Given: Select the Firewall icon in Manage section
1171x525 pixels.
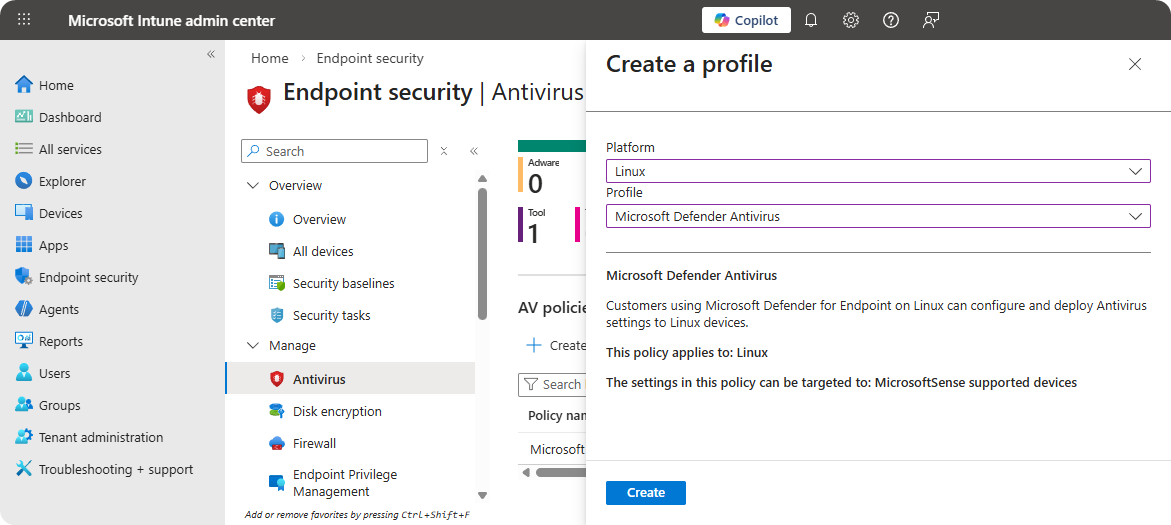Looking at the screenshot, I should pos(277,443).
